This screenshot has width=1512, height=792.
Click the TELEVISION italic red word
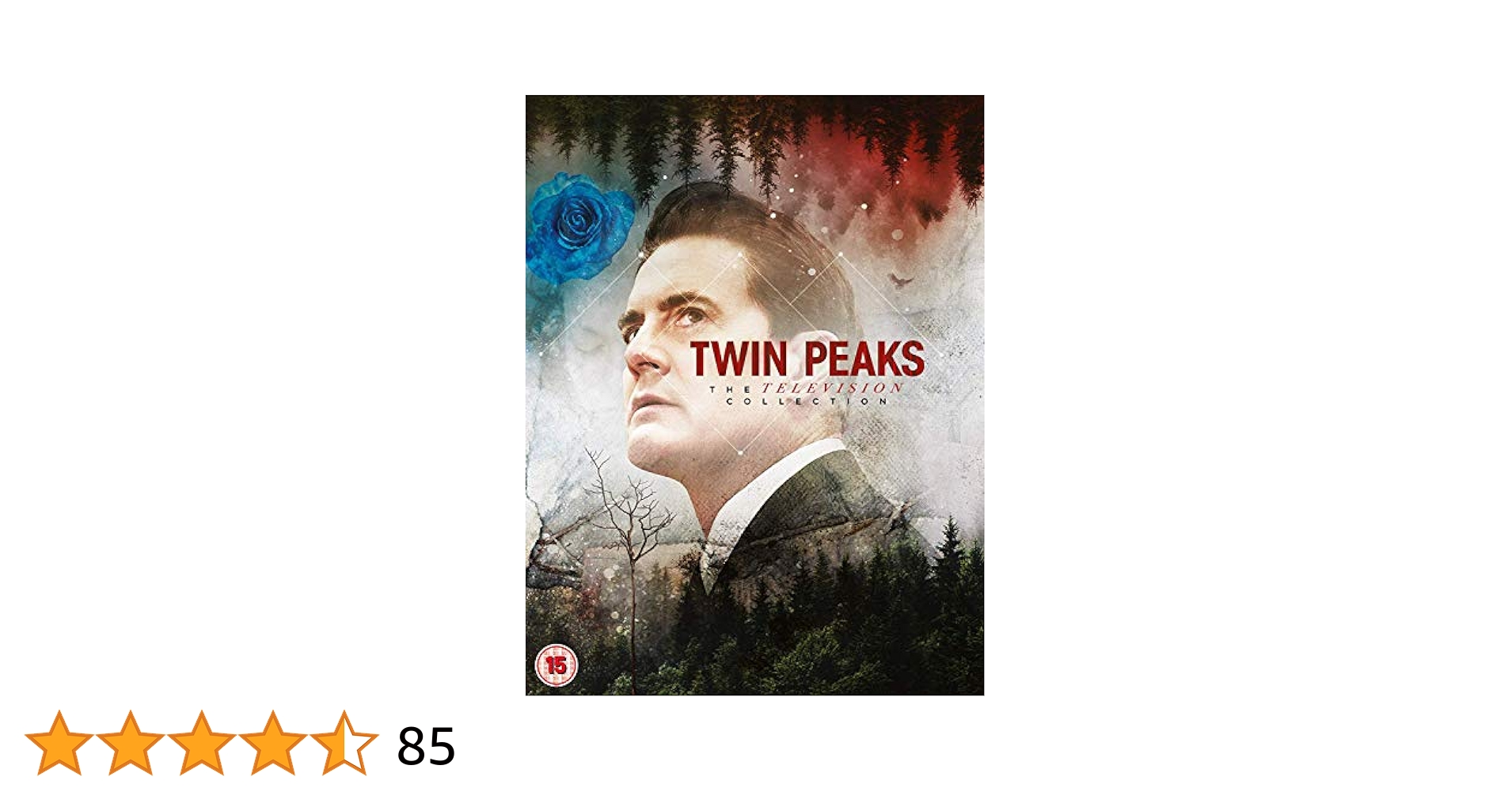[832, 388]
